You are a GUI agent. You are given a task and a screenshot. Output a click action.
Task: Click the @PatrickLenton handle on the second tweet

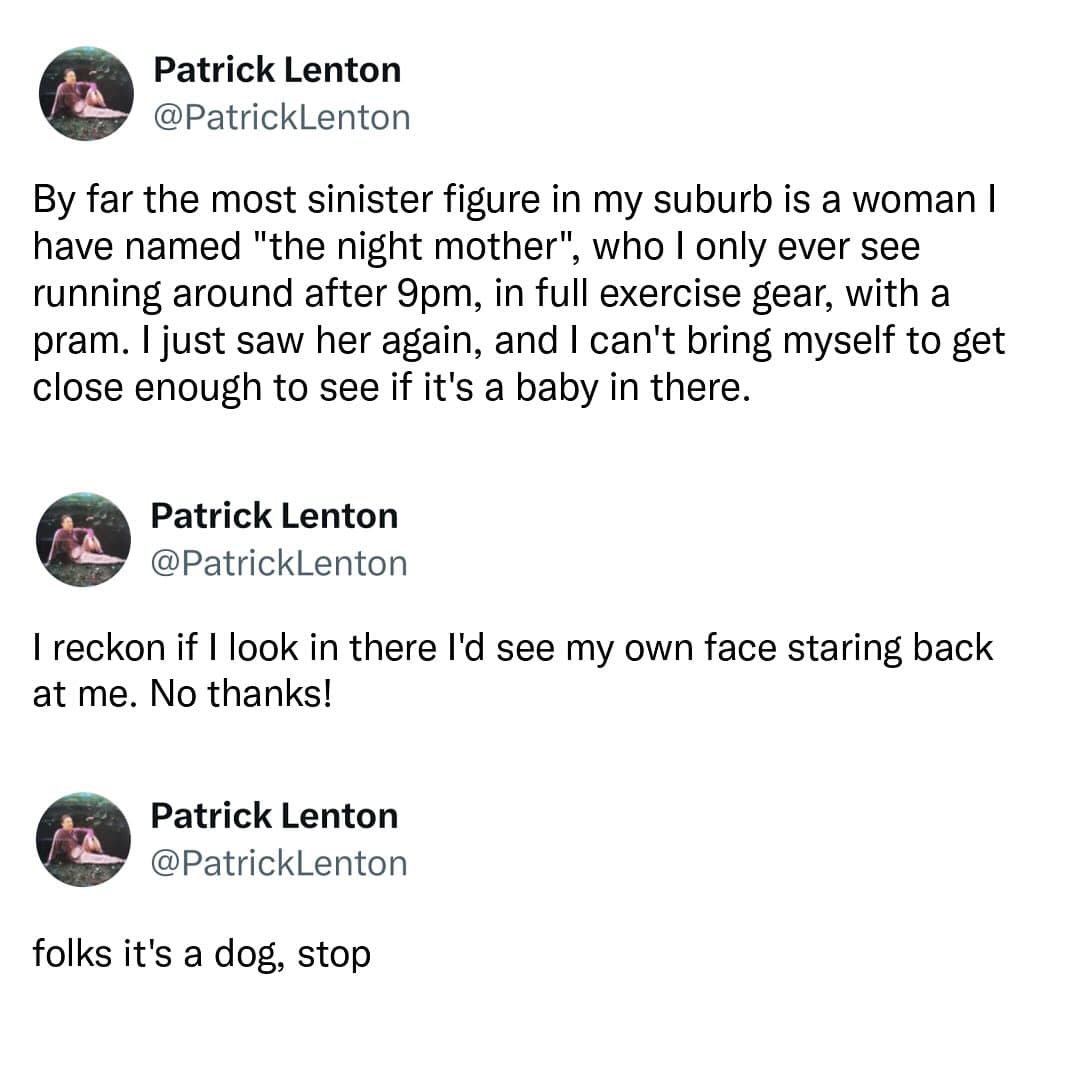click(279, 563)
